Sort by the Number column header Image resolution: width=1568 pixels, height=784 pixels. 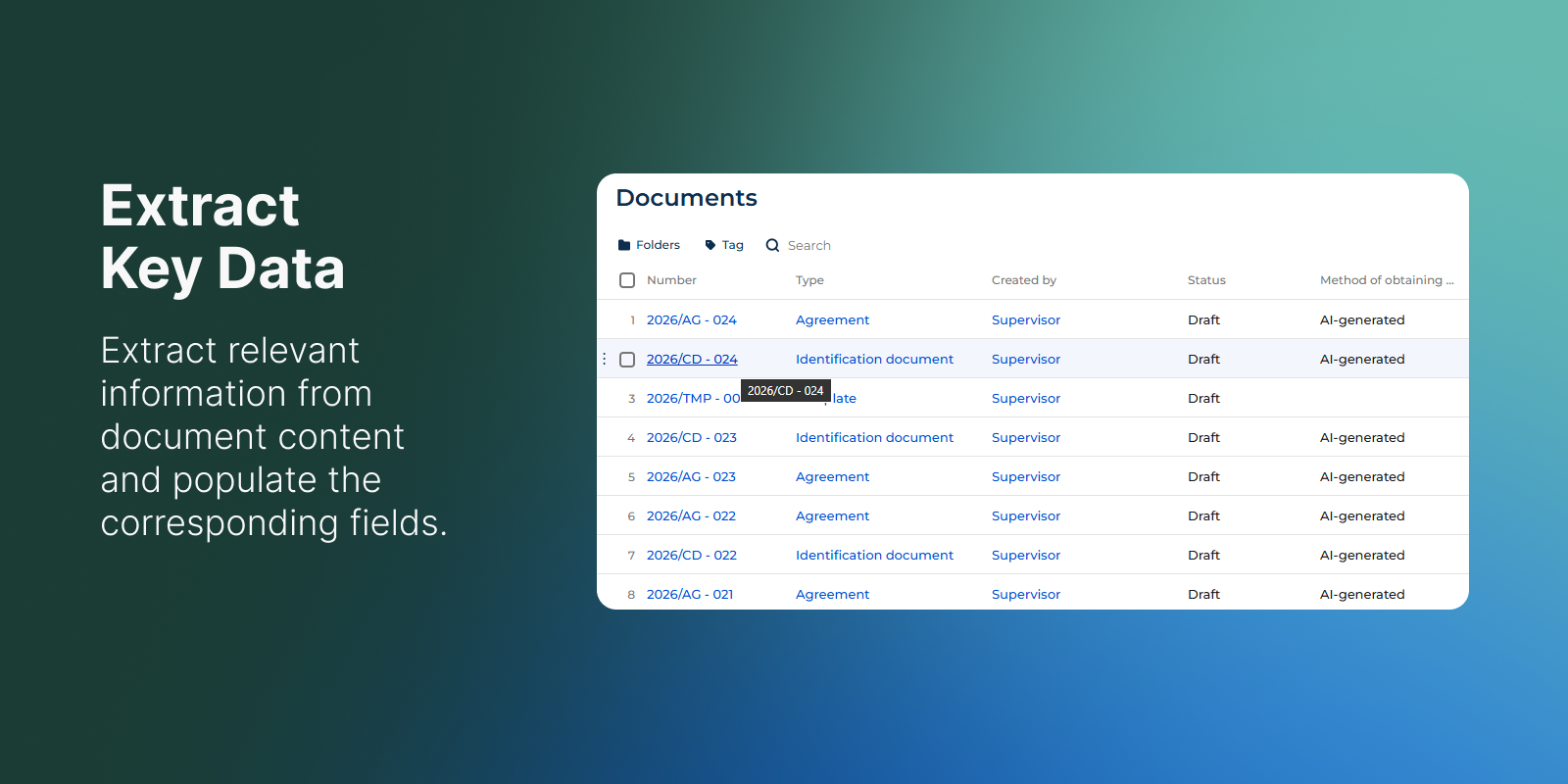(671, 280)
